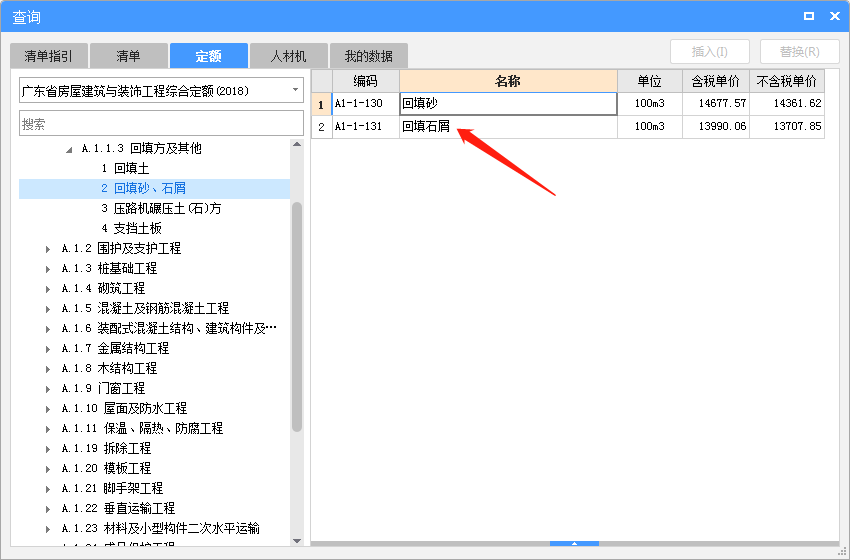Click the tree vertical scrollbar thumb
This screenshot has width=850, height=560.
(x=297, y=317)
